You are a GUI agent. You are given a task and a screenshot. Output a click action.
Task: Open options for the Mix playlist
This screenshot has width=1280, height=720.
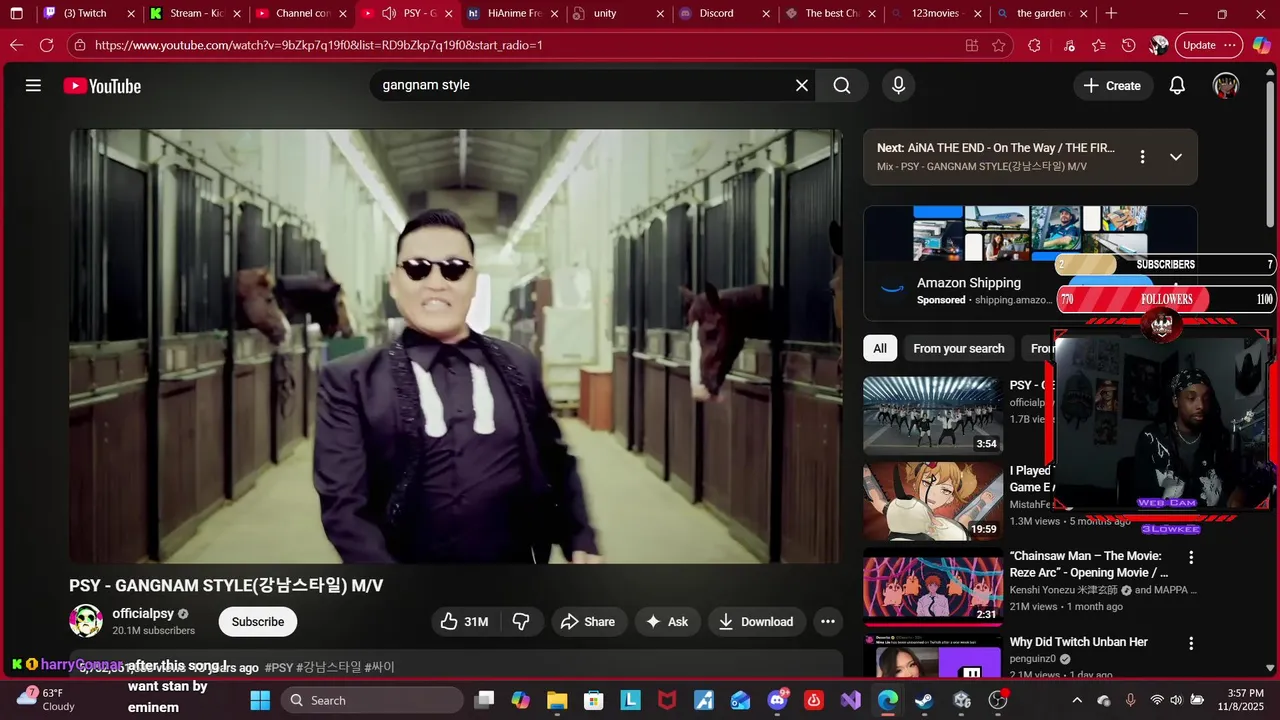[1142, 157]
